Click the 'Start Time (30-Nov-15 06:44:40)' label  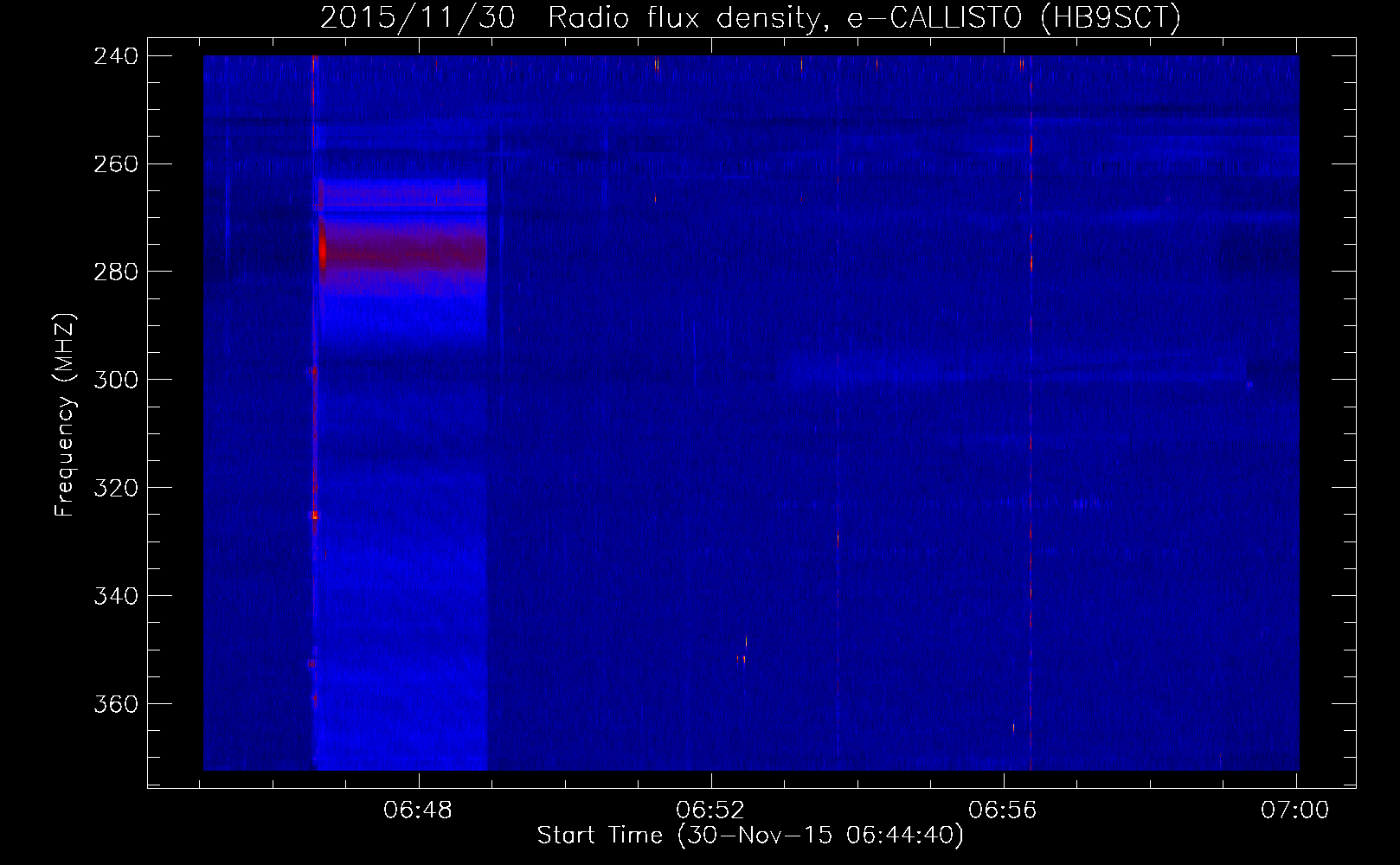(750, 836)
